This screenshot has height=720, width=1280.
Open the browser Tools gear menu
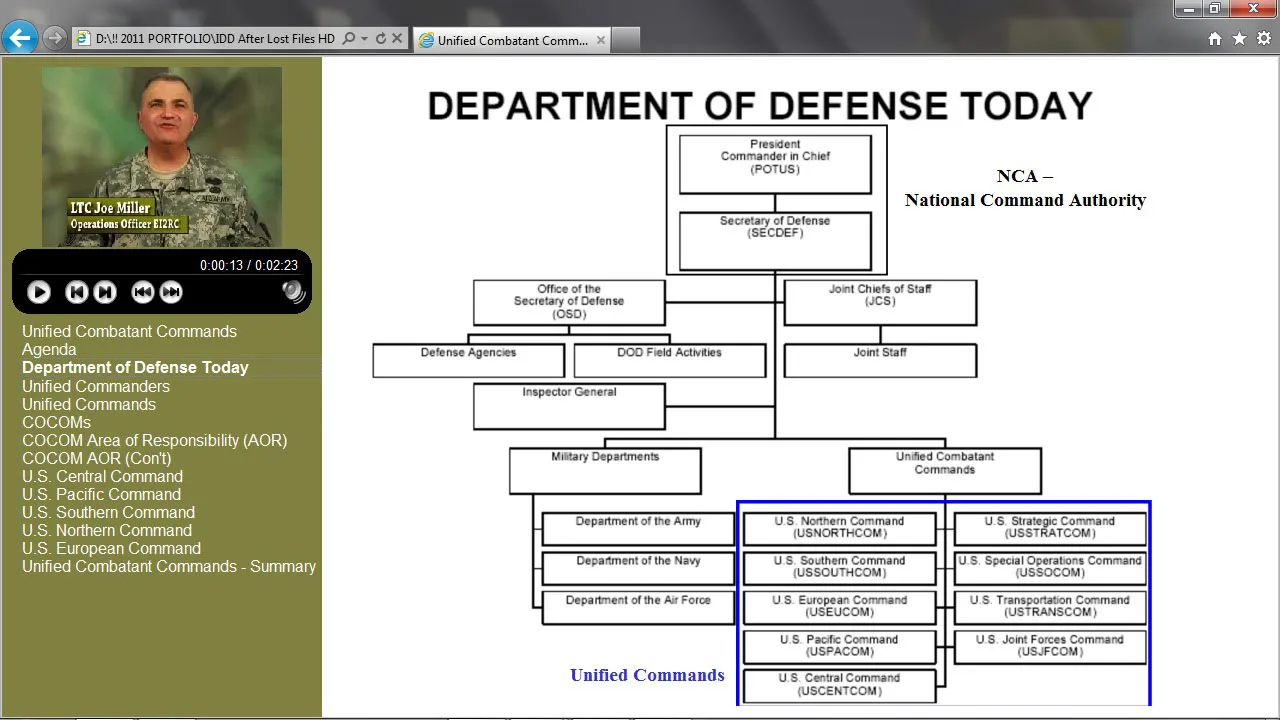(x=1264, y=39)
